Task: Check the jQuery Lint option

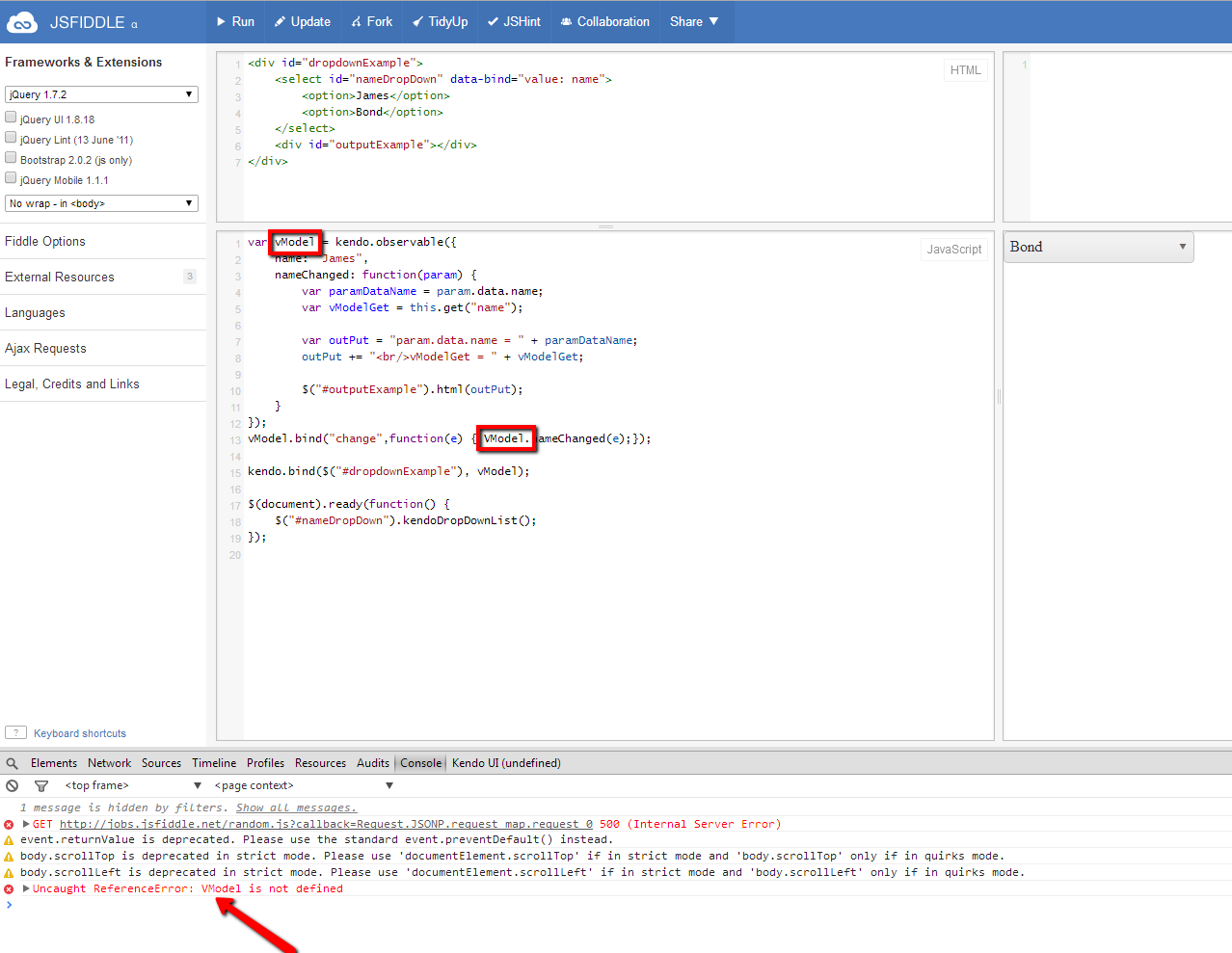Action: tap(11, 137)
